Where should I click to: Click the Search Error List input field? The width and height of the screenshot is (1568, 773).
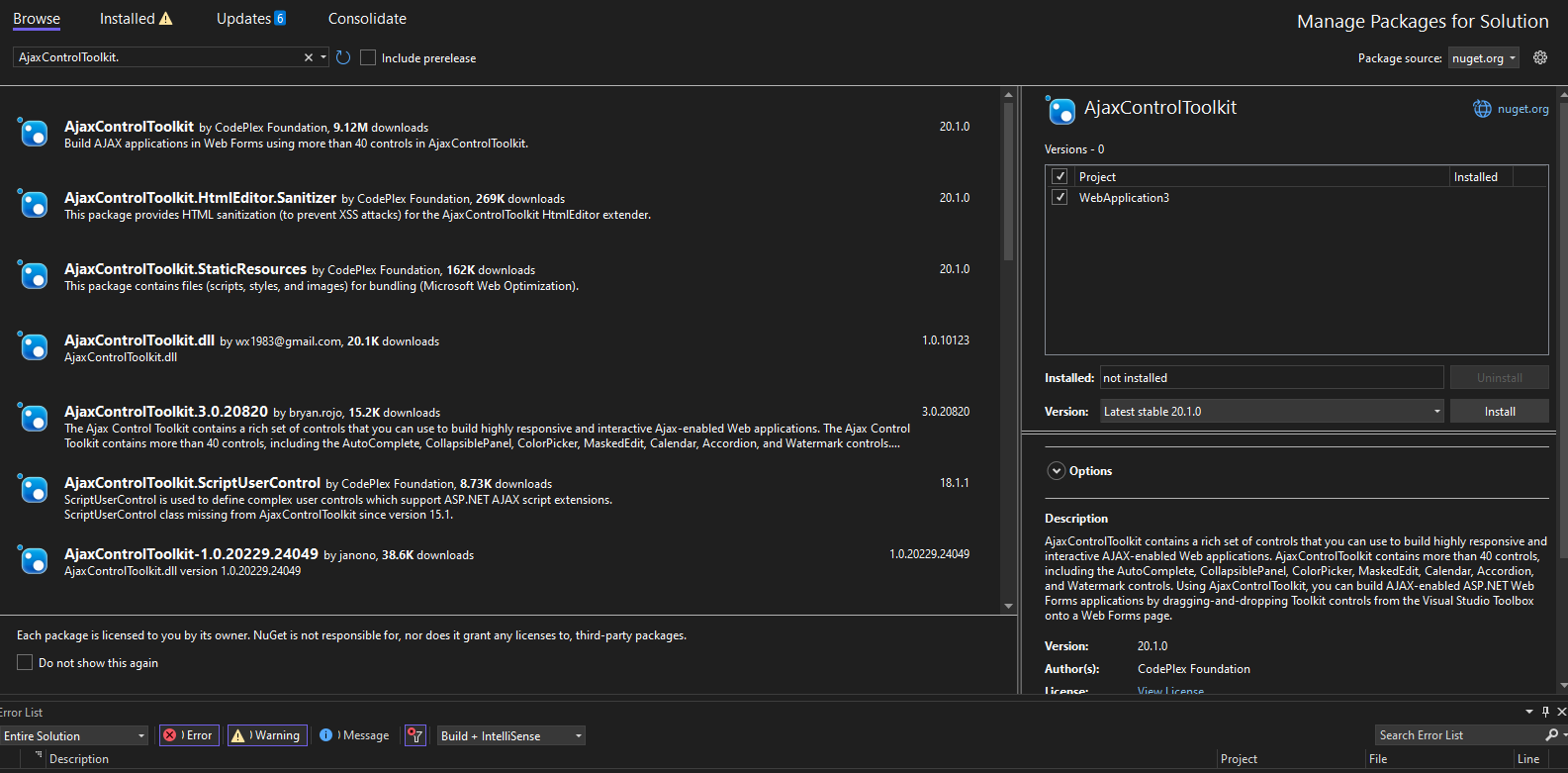click(1458, 734)
